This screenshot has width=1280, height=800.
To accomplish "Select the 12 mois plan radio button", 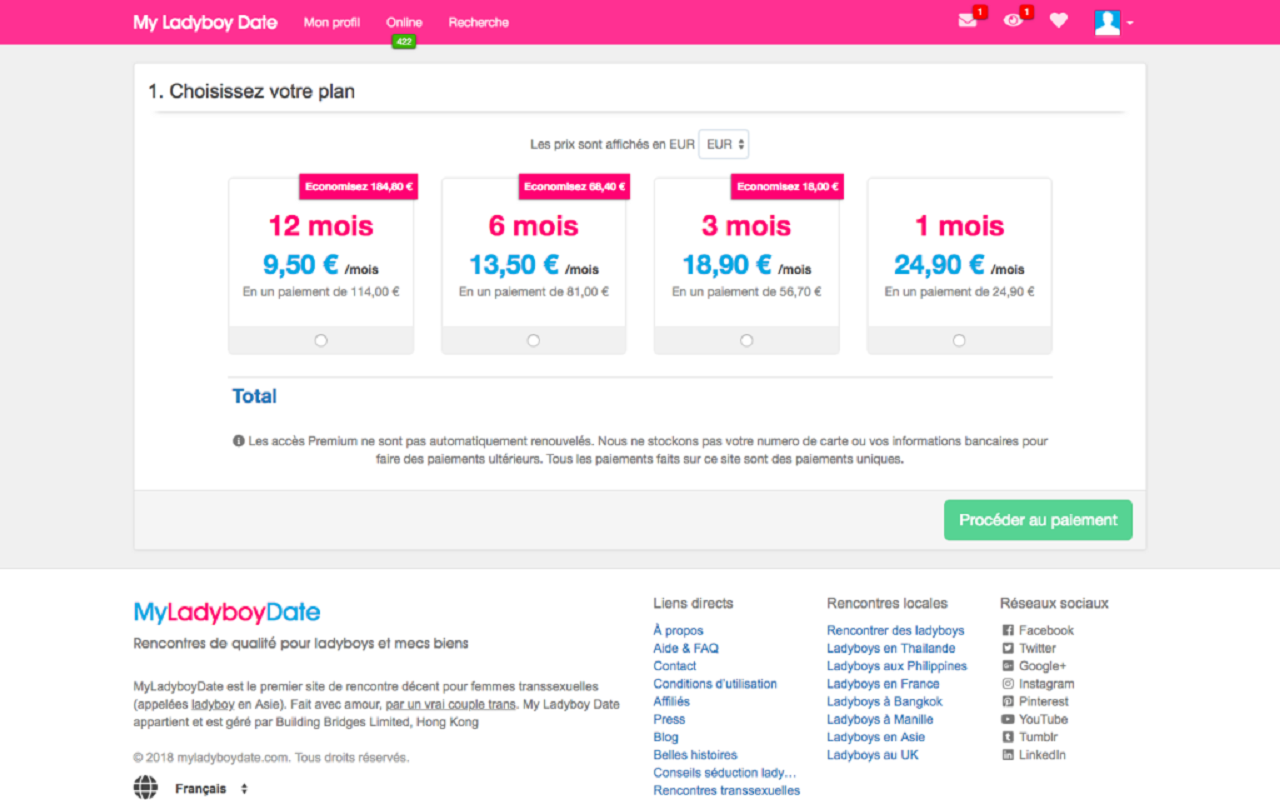I will pyautogui.click(x=321, y=341).
